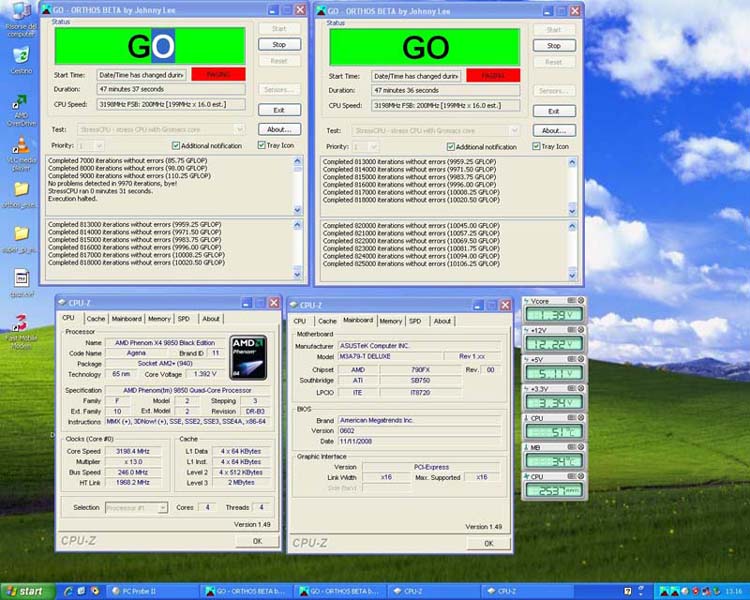Click Exit in the 47 minutes 36 seconds Orthos window
Image resolution: width=750 pixels, height=600 pixels.
(554, 111)
